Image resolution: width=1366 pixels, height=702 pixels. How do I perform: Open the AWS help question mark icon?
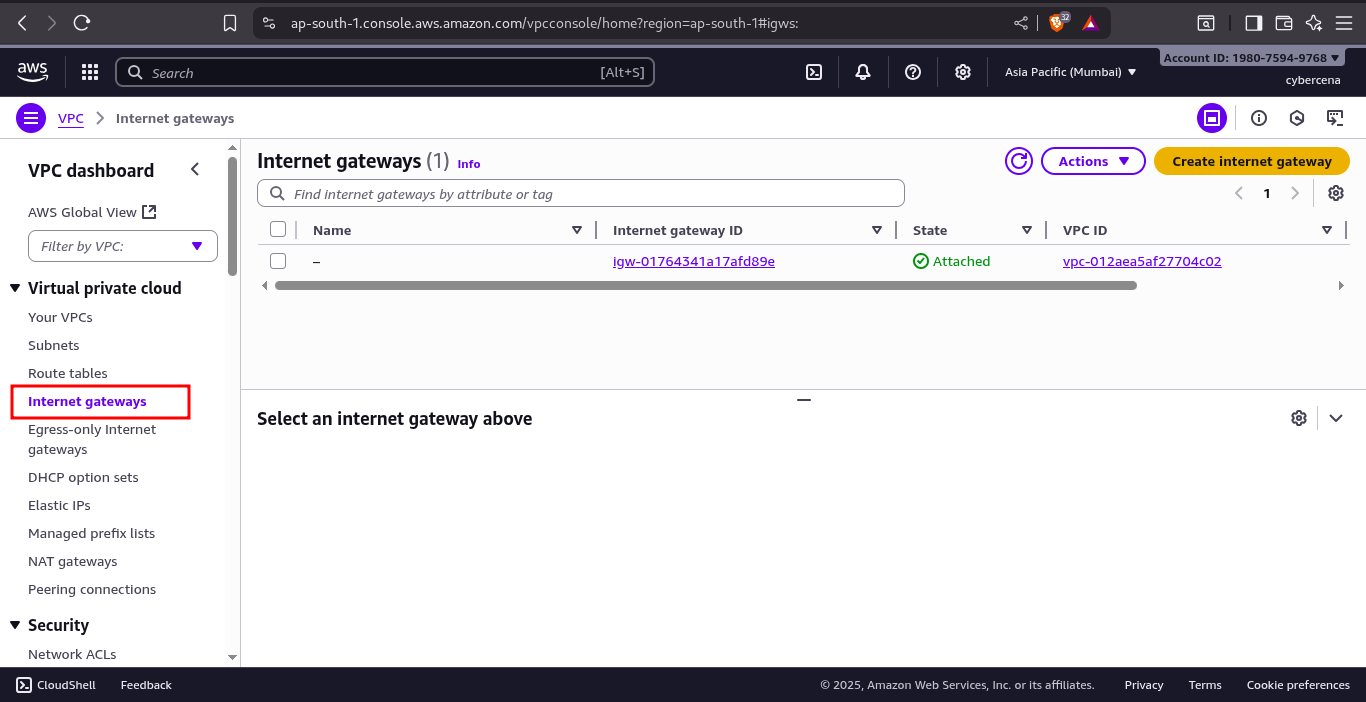pyautogui.click(x=913, y=72)
